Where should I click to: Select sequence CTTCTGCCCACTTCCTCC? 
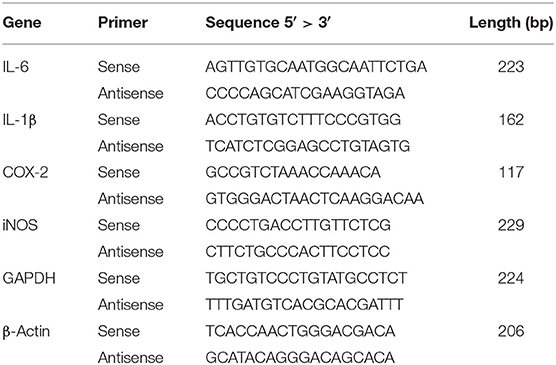pyautogui.click(x=298, y=251)
